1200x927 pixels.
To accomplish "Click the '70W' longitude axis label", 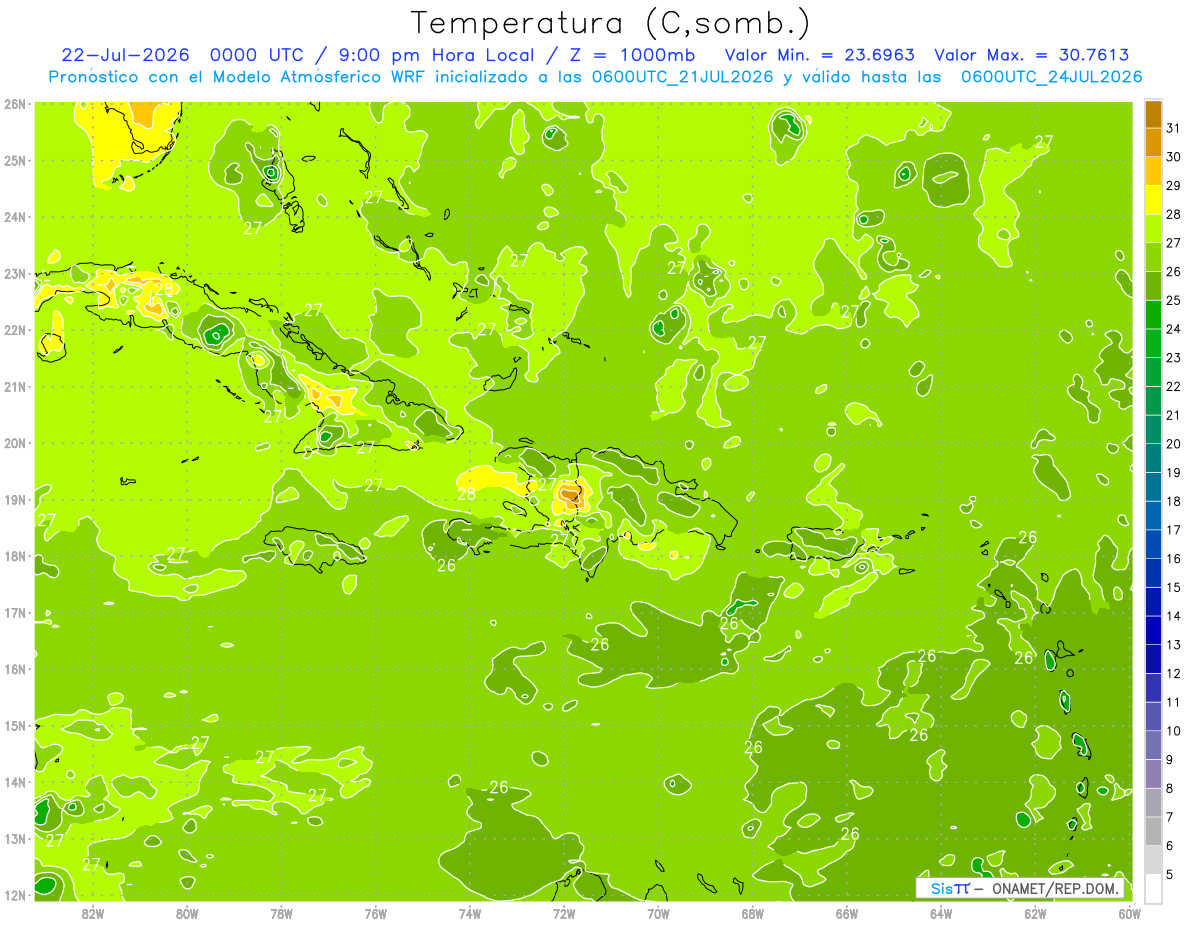I will 658,913.
